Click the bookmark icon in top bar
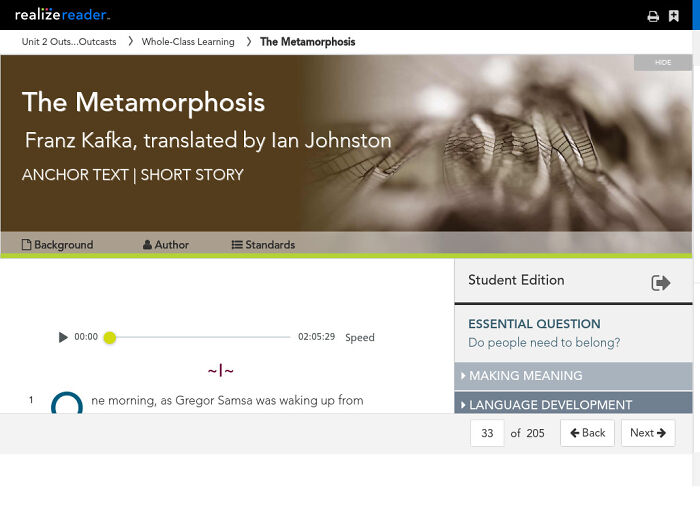 (674, 16)
